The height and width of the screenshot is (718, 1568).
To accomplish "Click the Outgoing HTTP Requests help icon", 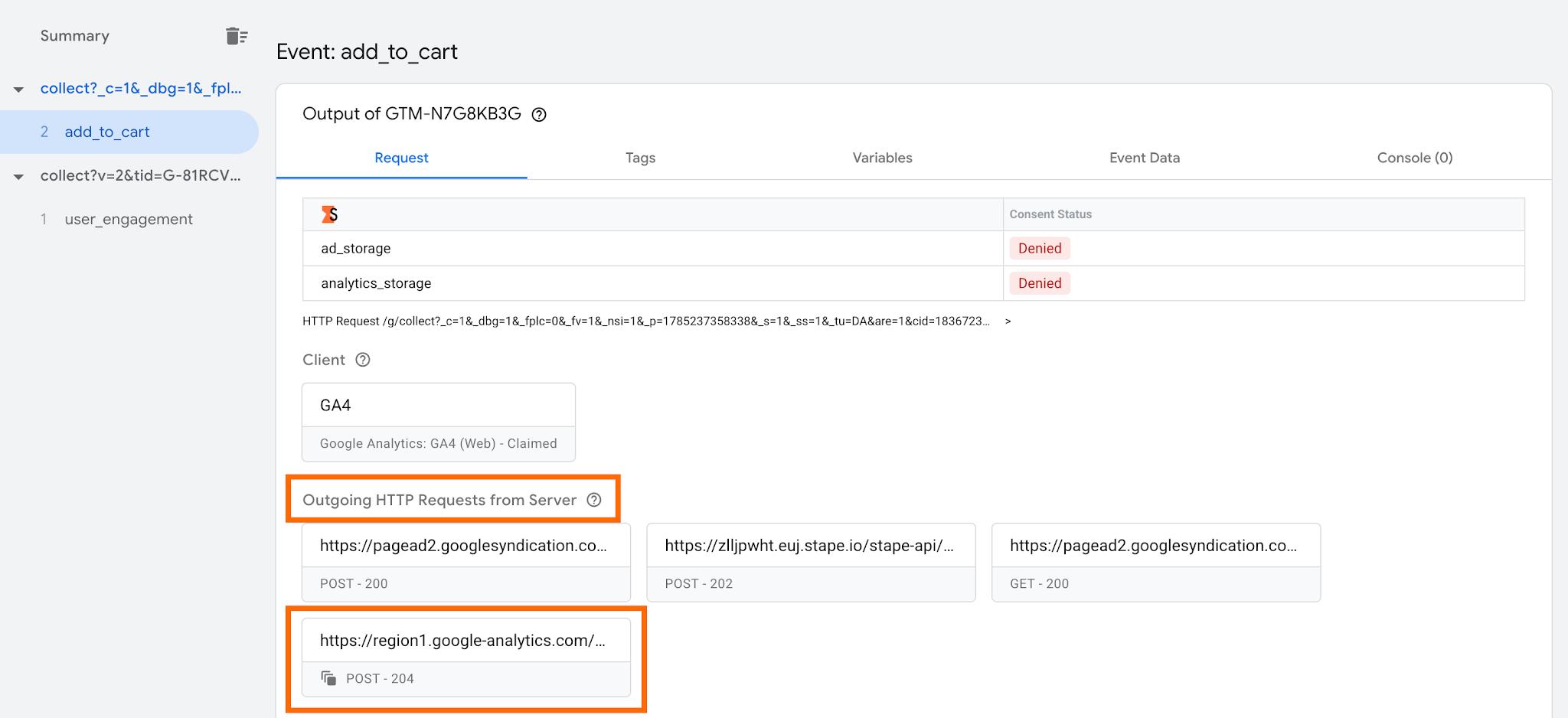I will click(594, 500).
